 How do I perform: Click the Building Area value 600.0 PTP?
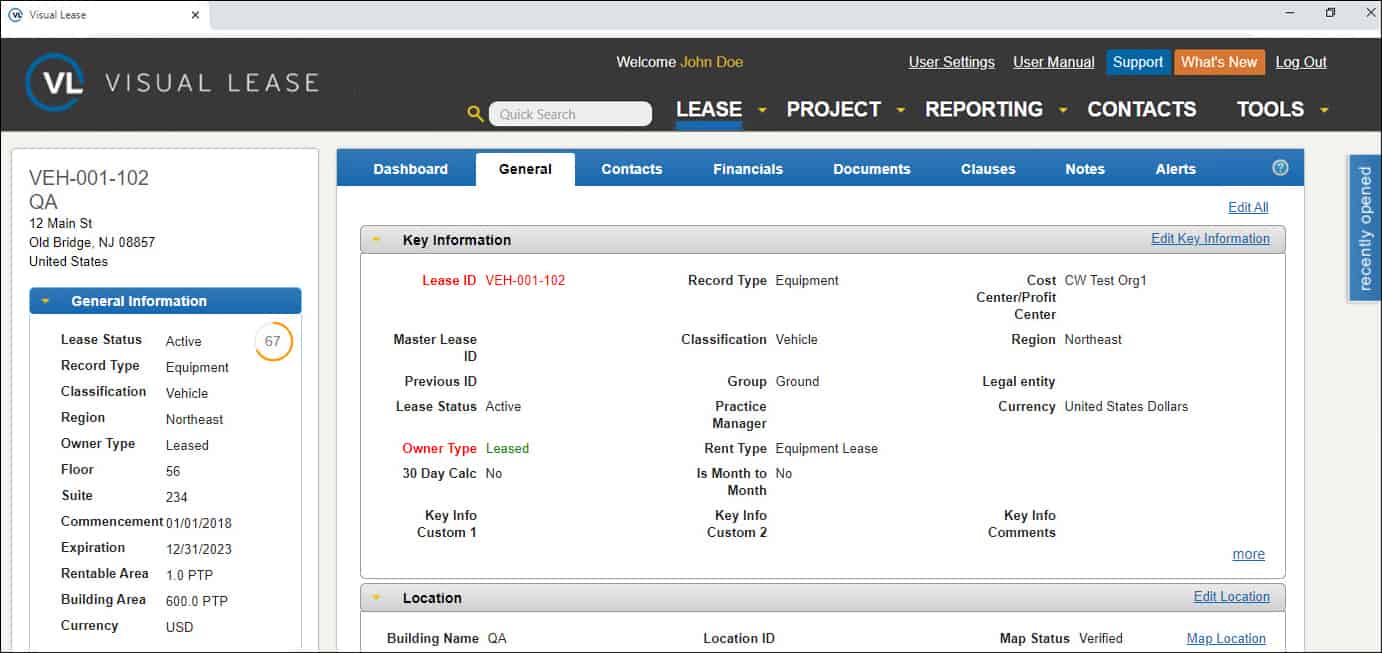(197, 601)
